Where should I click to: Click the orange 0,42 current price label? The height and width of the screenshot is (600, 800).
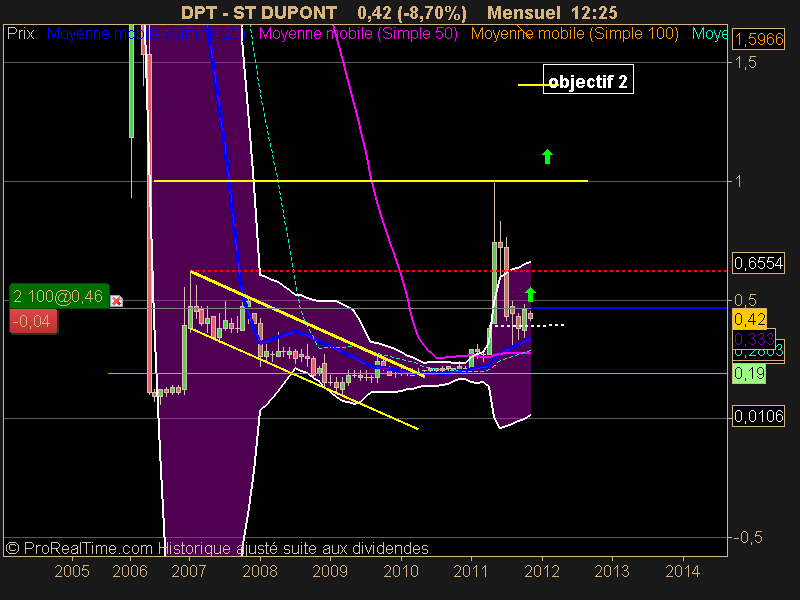point(749,319)
